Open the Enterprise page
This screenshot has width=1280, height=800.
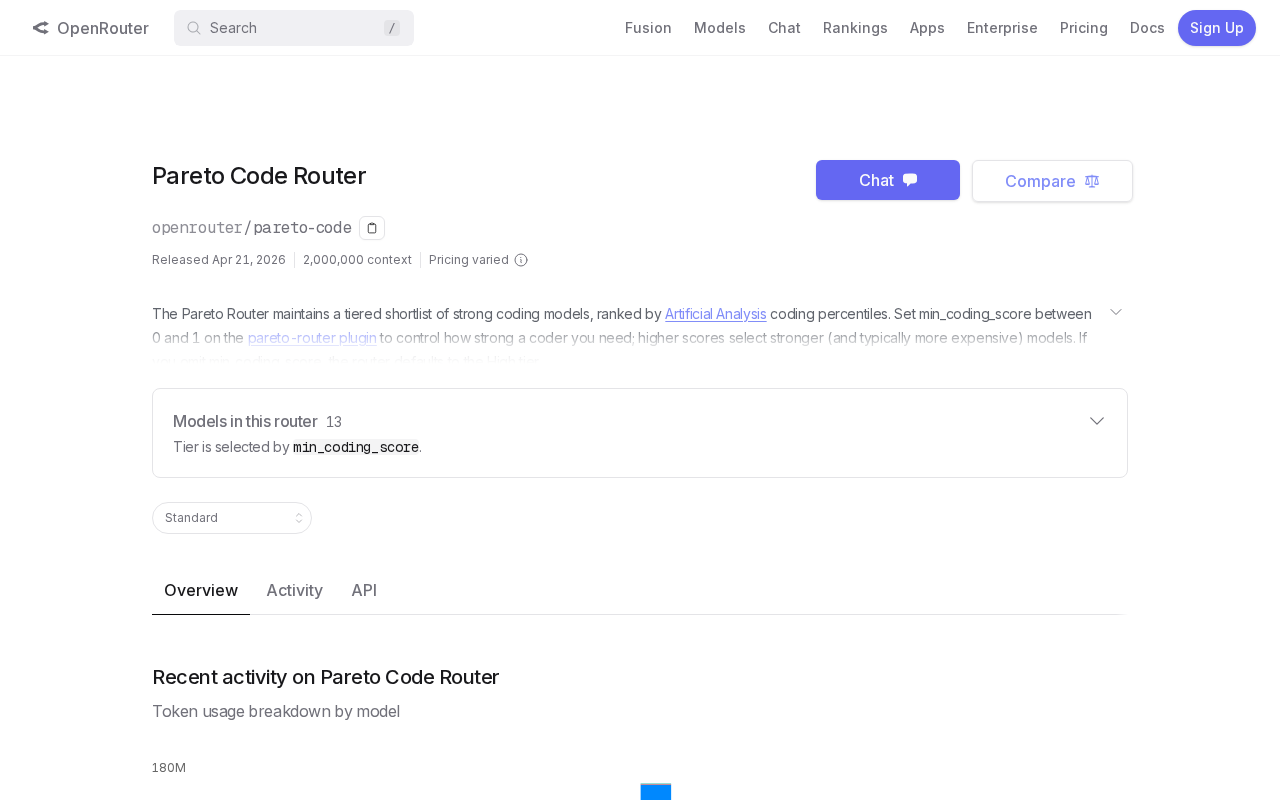point(1002,28)
